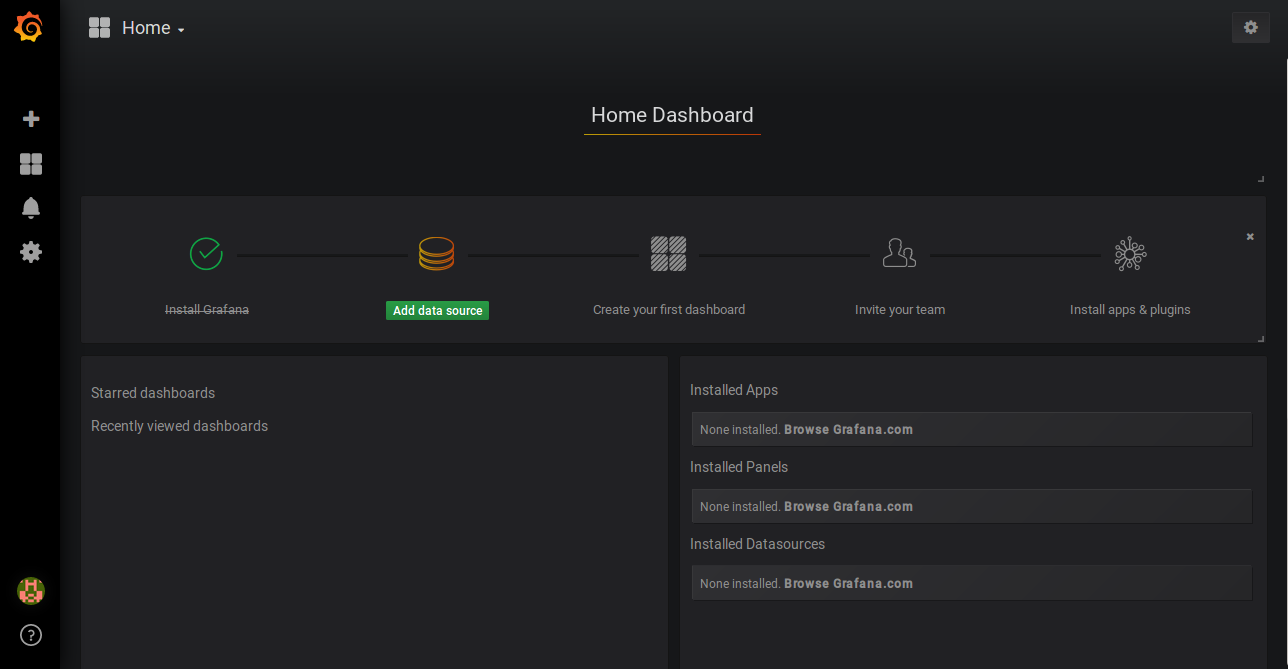
Task: Click the Install Grafana completed checkmark
Action: [x=206, y=254]
